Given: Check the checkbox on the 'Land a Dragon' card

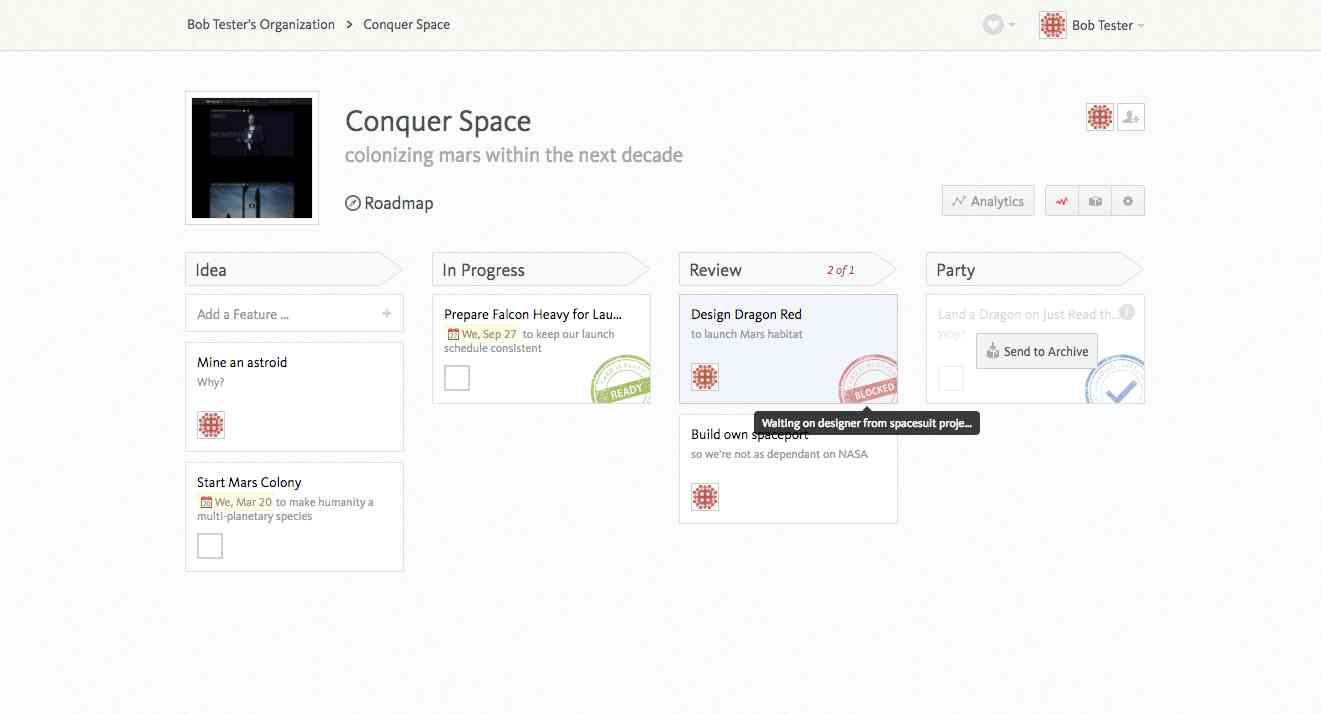Looking at the screenshot, I should (x=950, y=377).
